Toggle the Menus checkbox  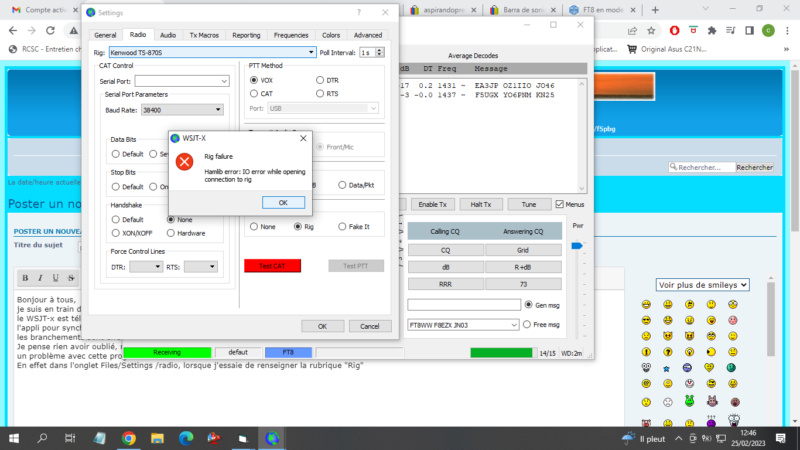560,204
